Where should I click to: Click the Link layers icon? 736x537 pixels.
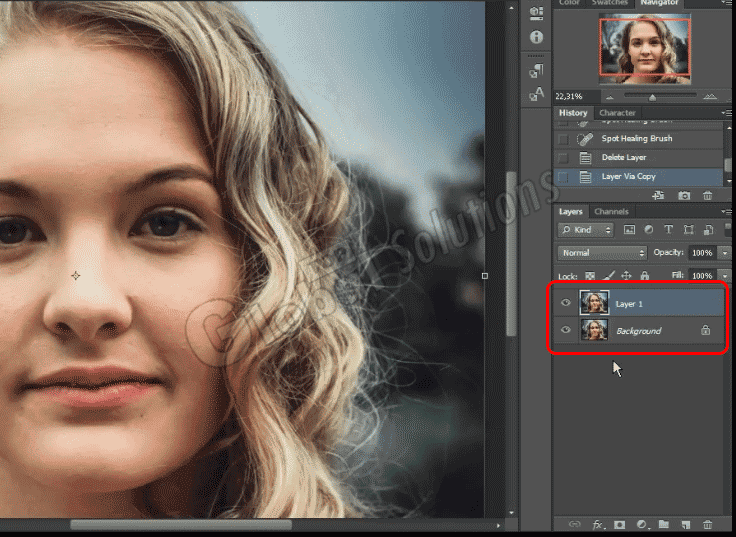(575, 524)
